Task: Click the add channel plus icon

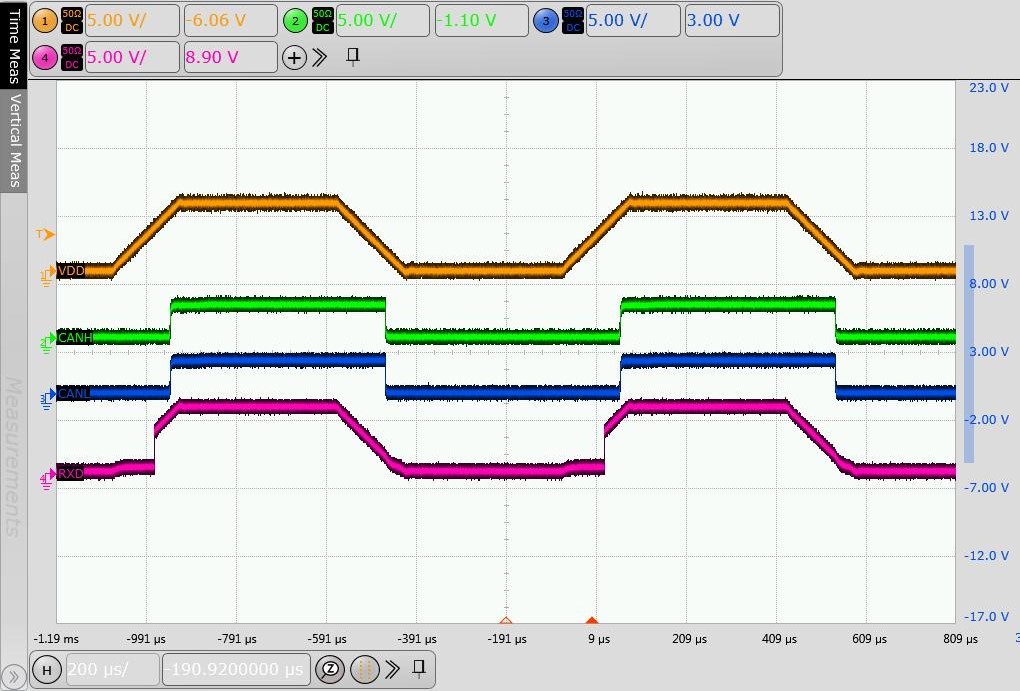Action: pyautogui.click(x=294, y=57)
